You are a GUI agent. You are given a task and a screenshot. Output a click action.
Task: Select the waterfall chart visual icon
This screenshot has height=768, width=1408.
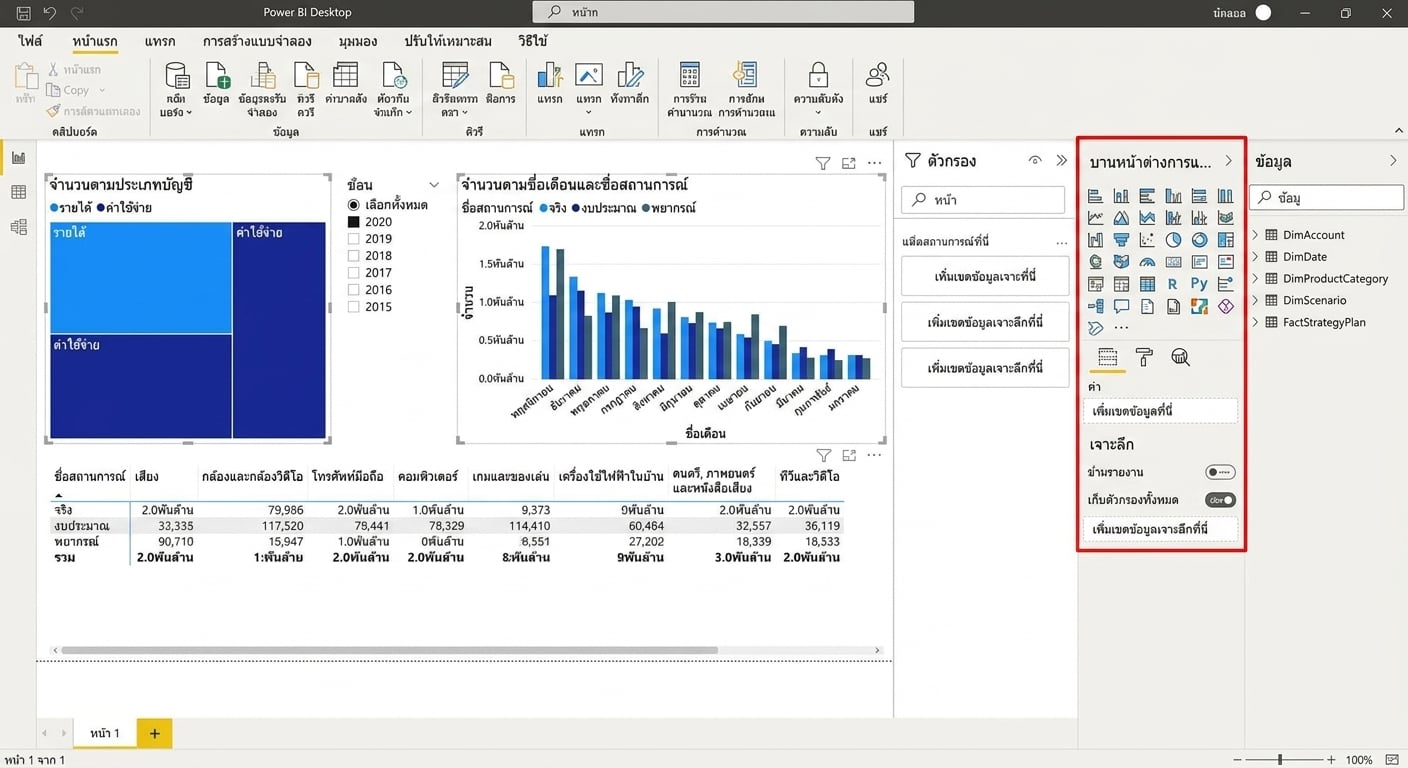tap(1095, 240)
